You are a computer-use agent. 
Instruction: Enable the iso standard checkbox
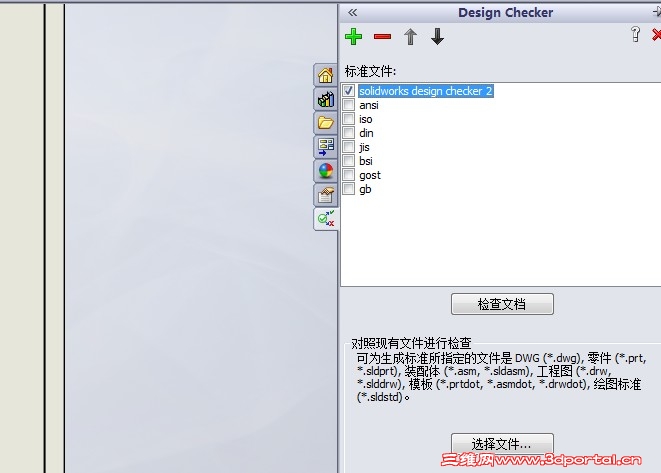point(349,118)
